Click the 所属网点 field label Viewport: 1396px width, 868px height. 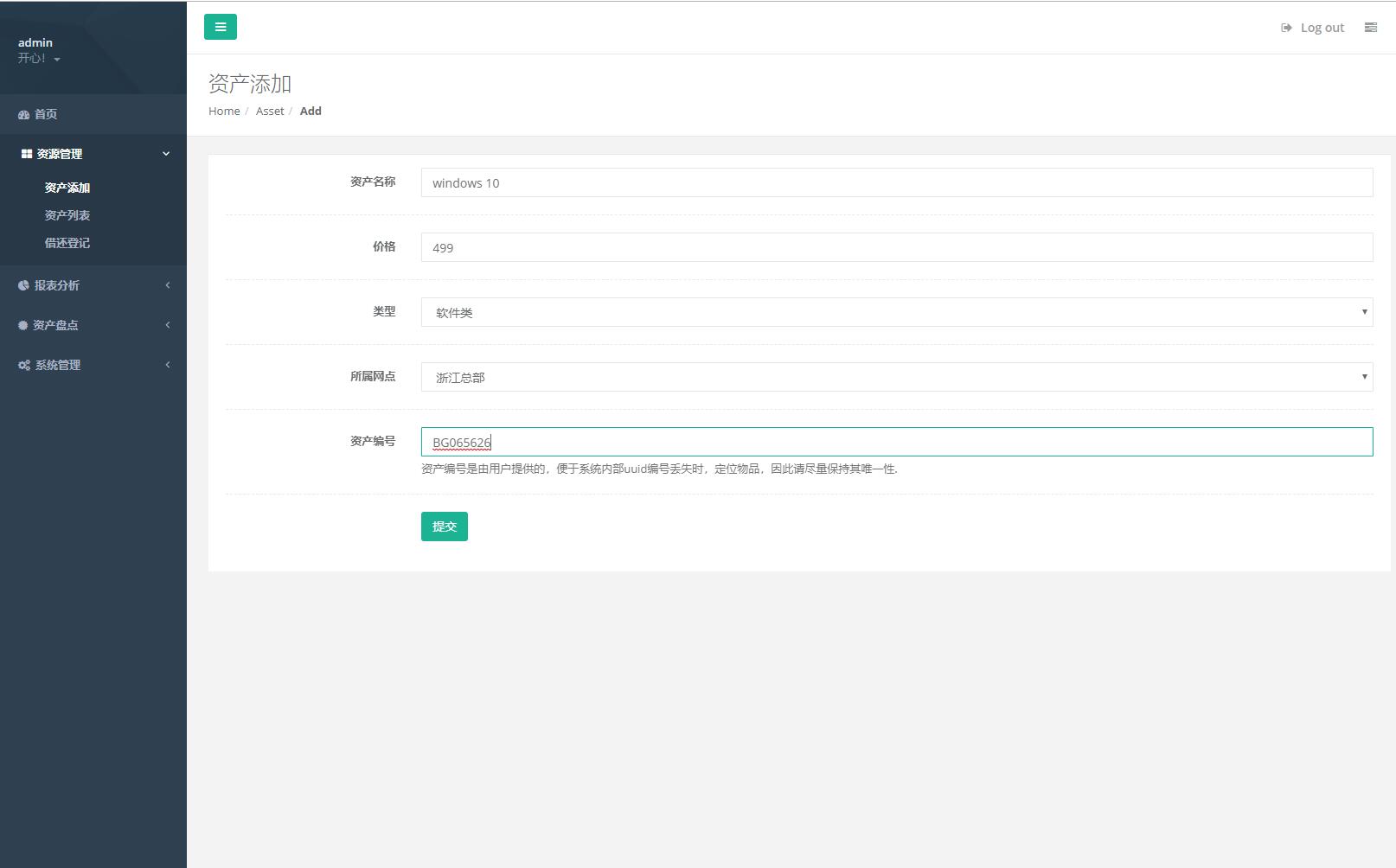tap(373, 376)
